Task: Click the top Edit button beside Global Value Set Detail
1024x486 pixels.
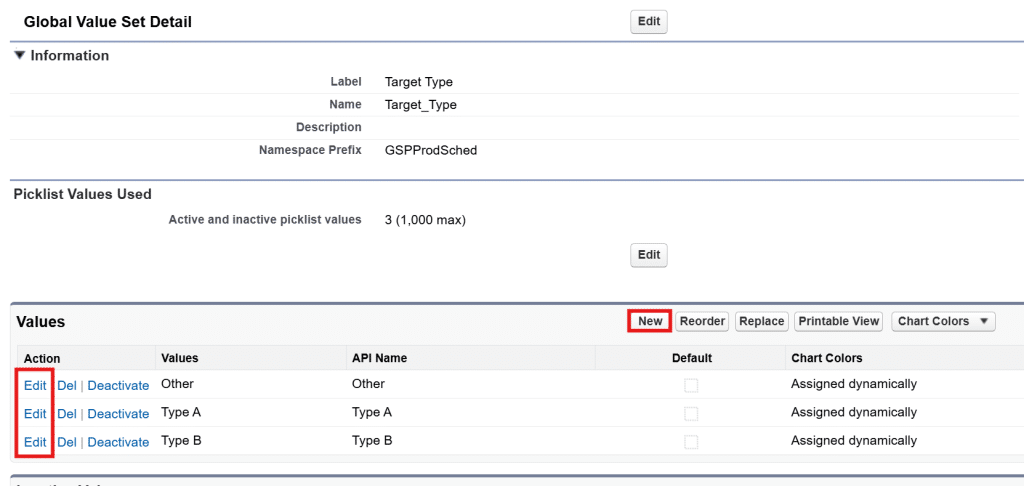Action: [x=649, y=22]
